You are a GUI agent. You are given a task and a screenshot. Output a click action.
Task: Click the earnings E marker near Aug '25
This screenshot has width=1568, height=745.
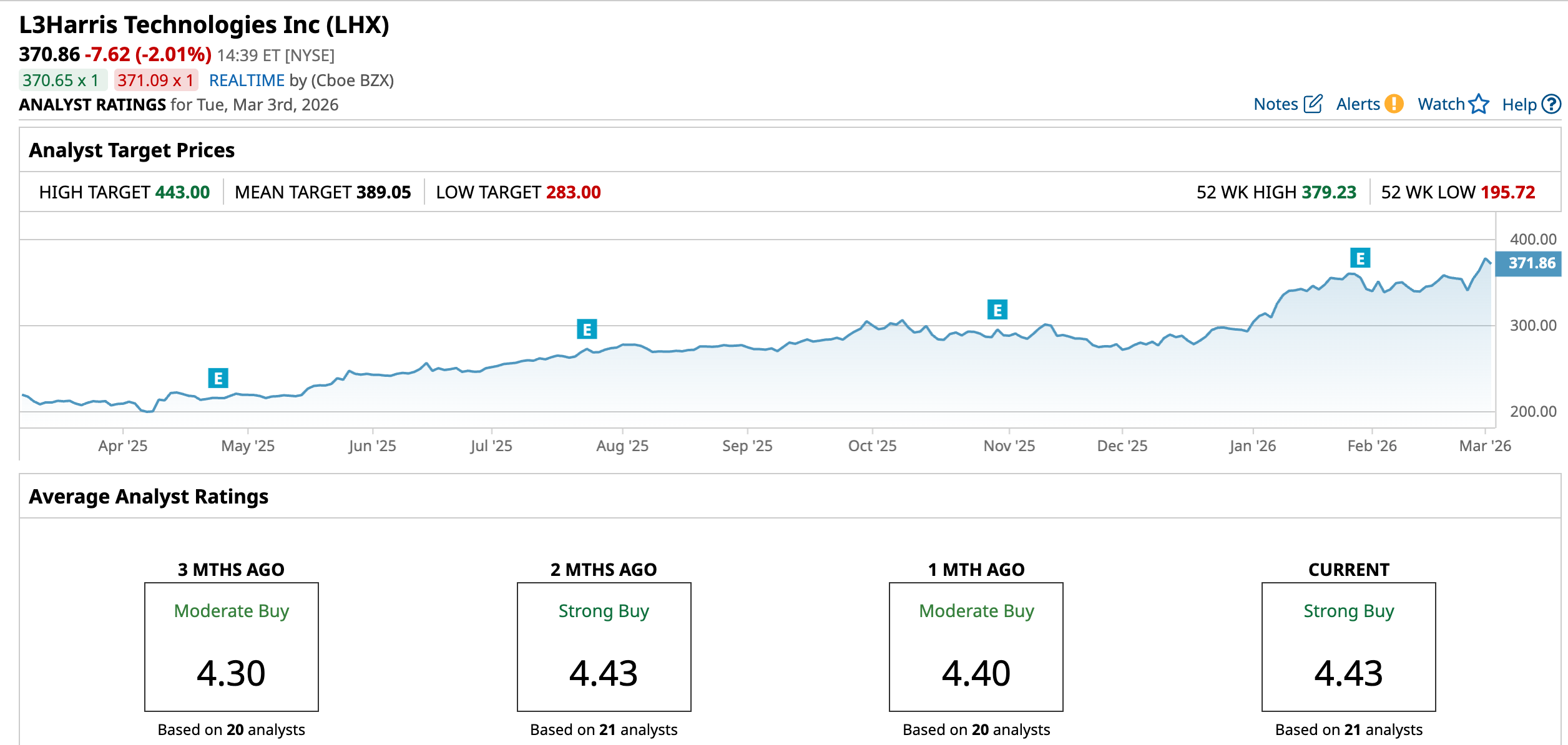[x=587, y=329]
